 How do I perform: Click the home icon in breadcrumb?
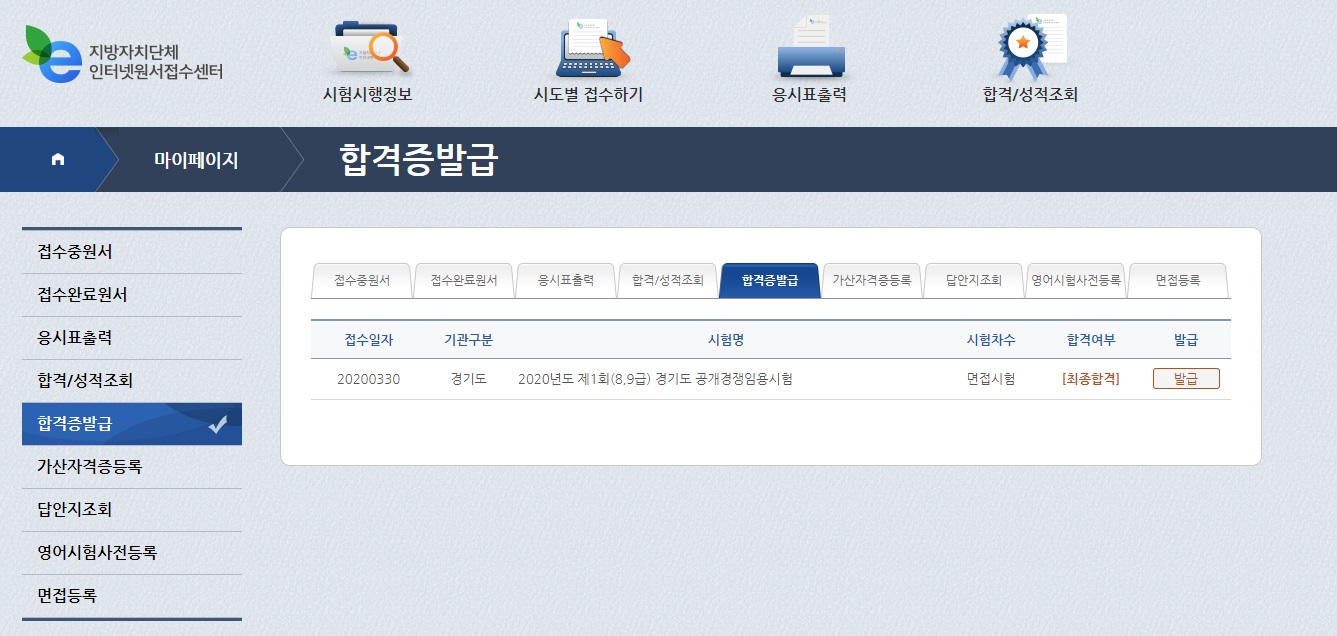coord(58,160)
